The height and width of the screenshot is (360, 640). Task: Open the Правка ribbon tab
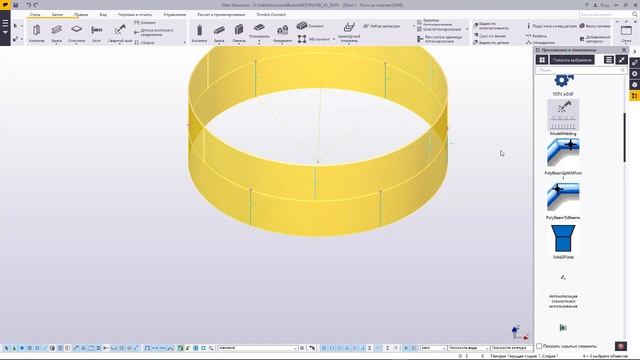pyautogui.click(x=81, y=14)
